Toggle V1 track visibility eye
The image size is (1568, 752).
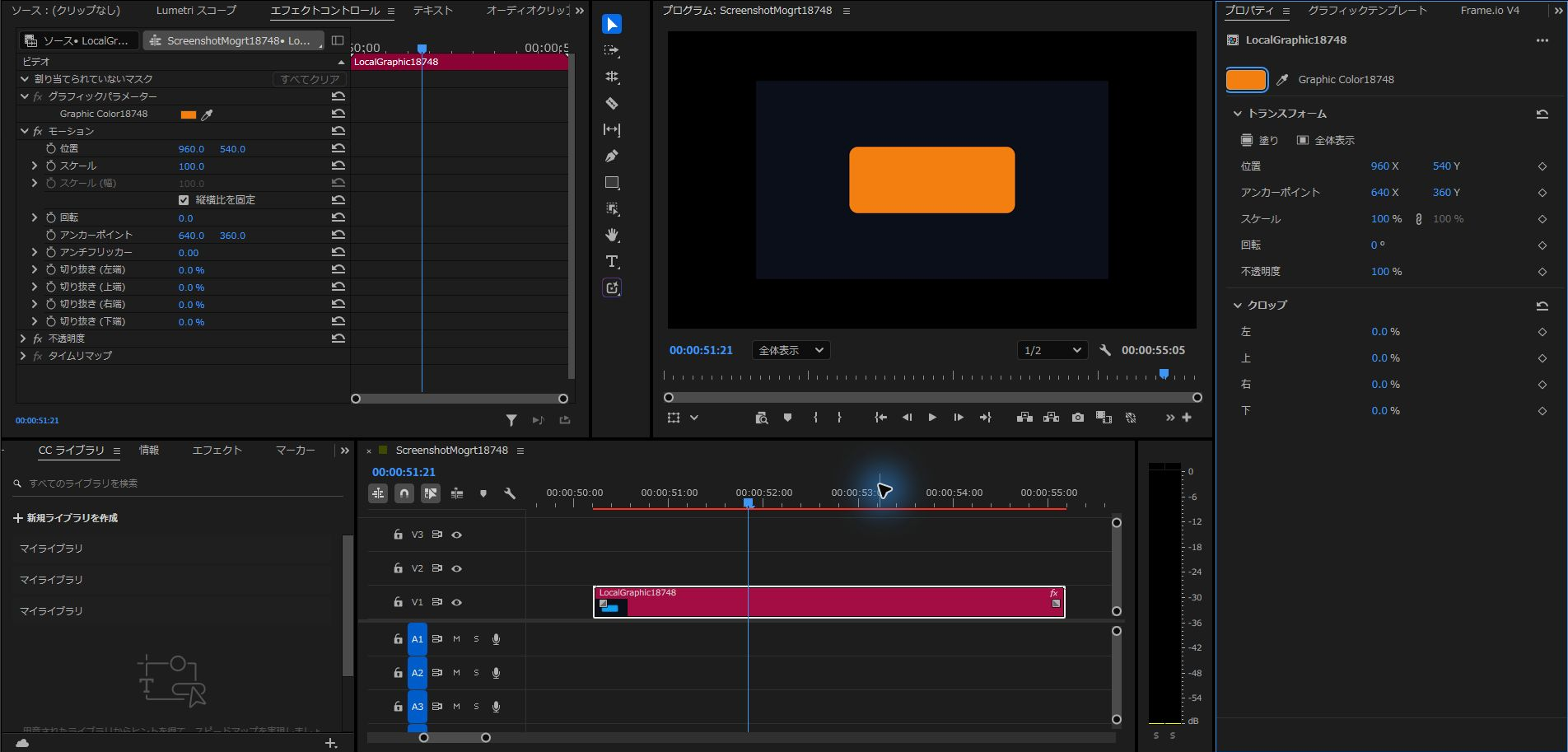click(457, 602)
